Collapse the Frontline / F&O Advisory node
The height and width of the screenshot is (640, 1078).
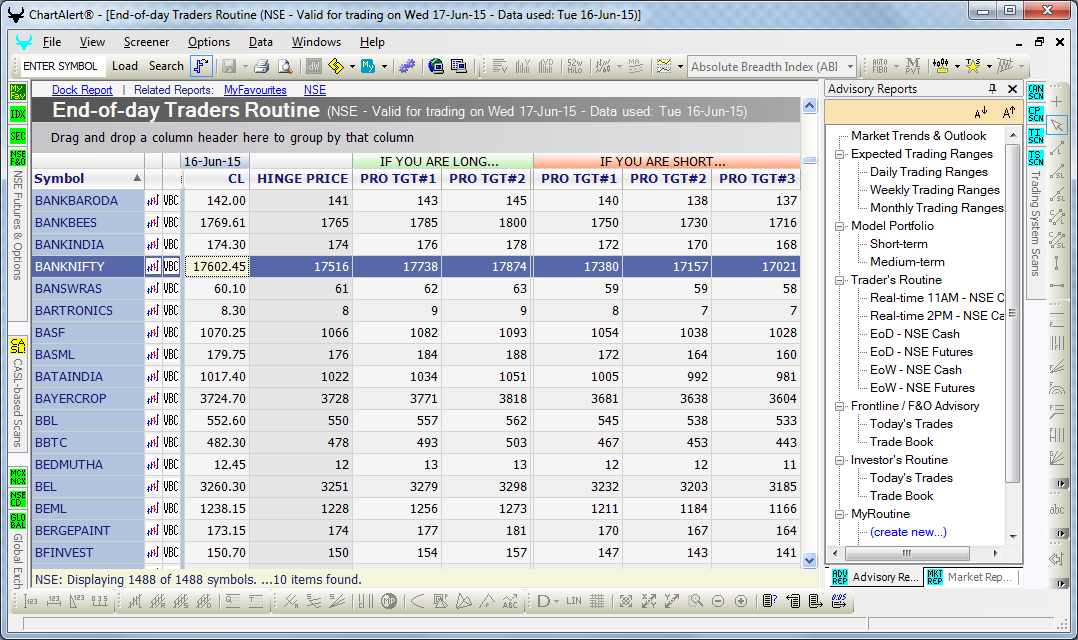click(x=839, y=406)
